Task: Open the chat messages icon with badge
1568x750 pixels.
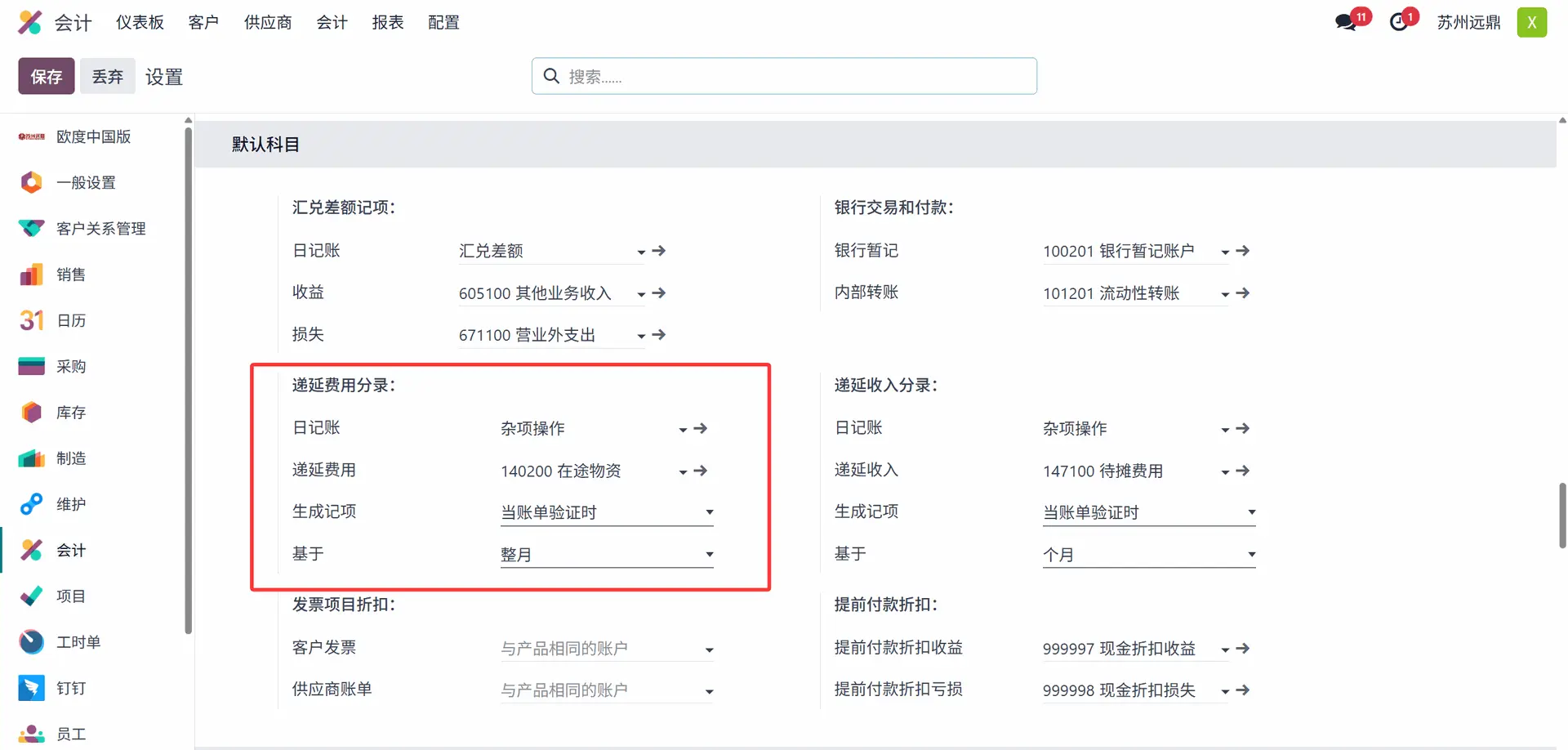Action: 1347,22
